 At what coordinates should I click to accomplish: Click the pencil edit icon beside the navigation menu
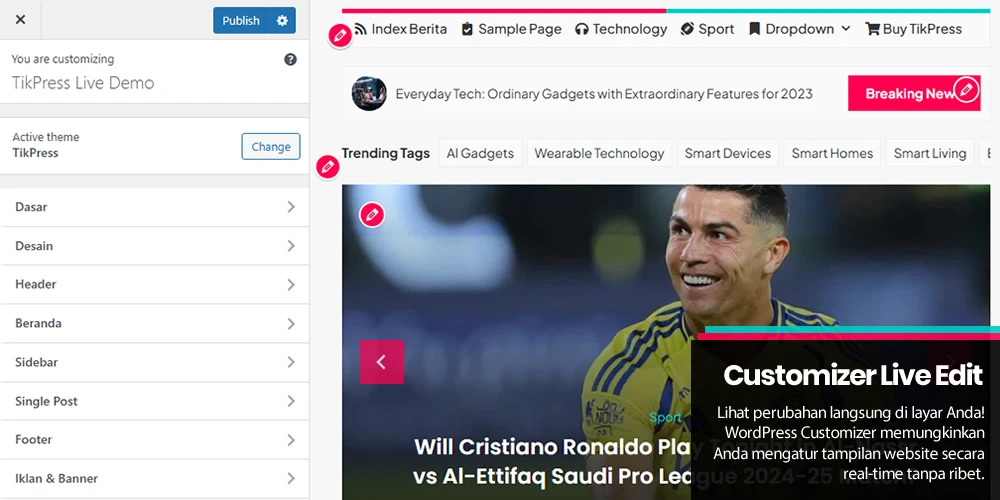(341, 36)
